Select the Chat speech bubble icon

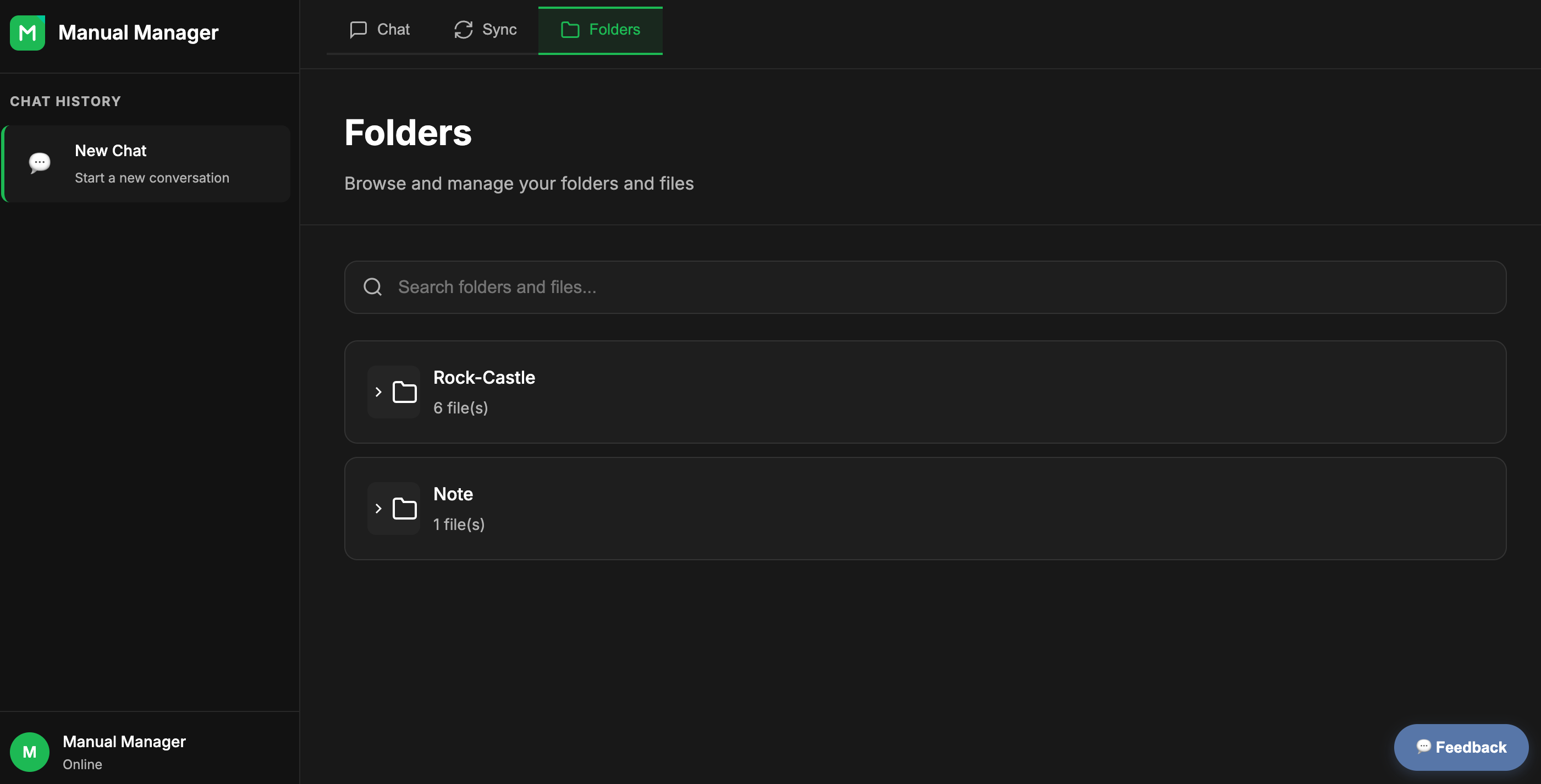pos(359,29)
